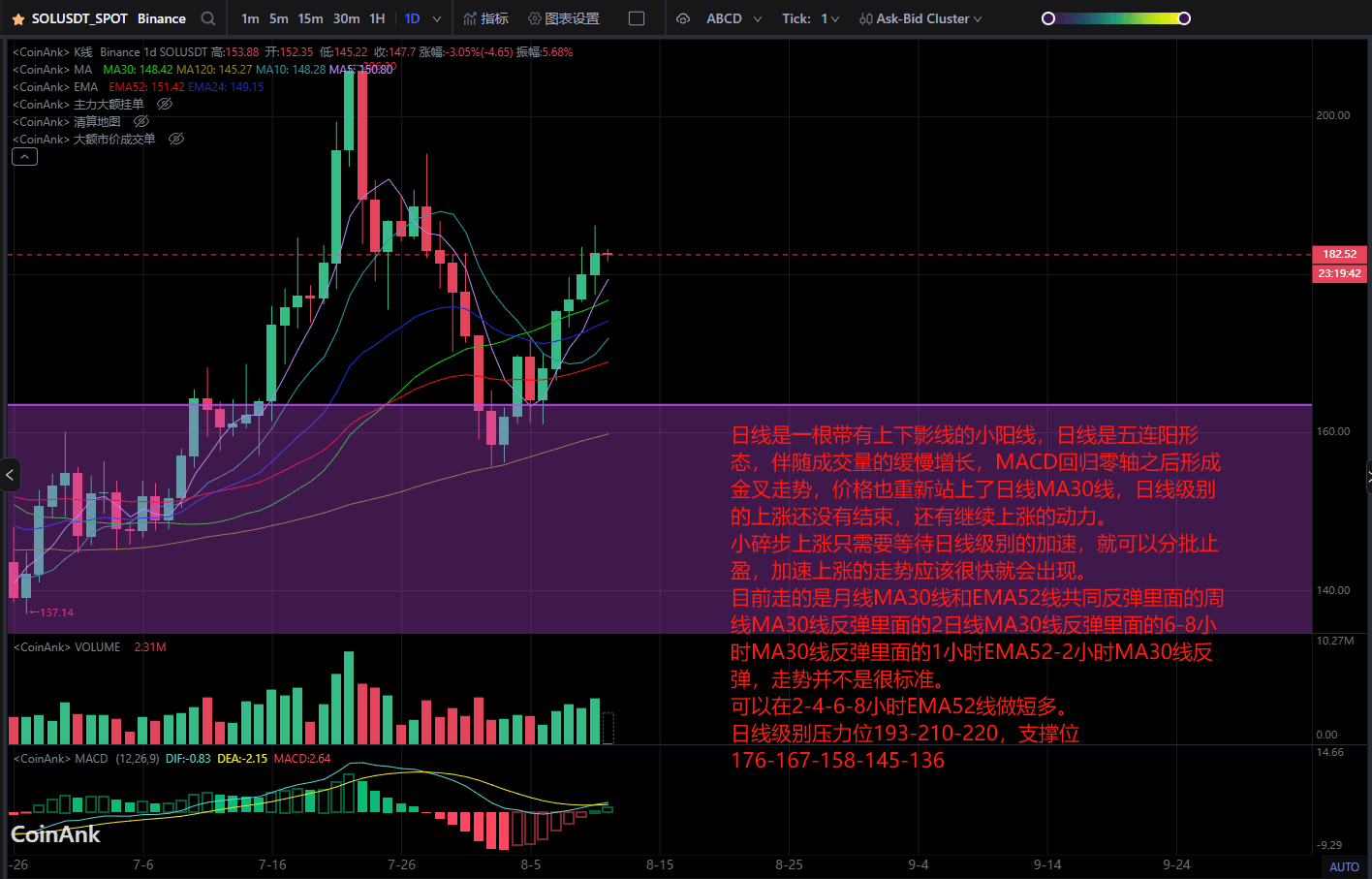Open the 指标 indicators menu

[x=486, y=18]
